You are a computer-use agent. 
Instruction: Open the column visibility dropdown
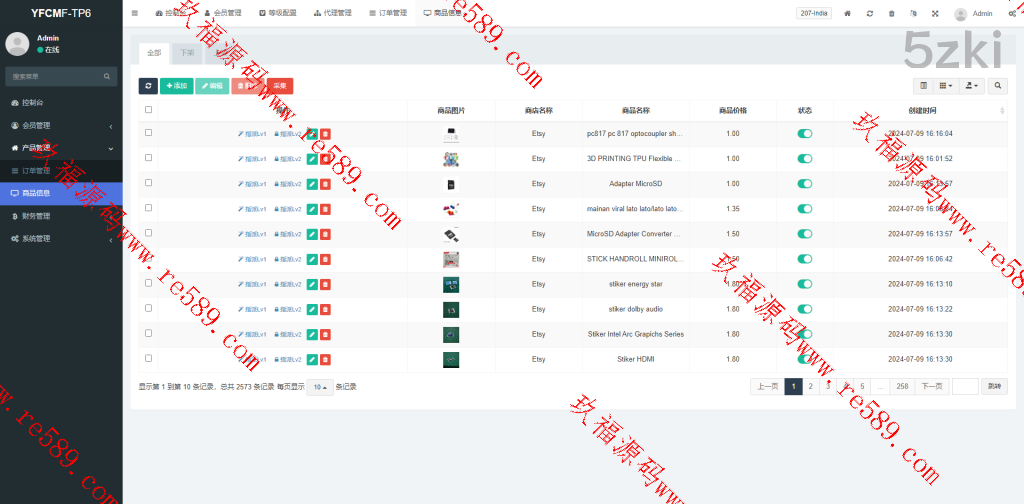946,86
